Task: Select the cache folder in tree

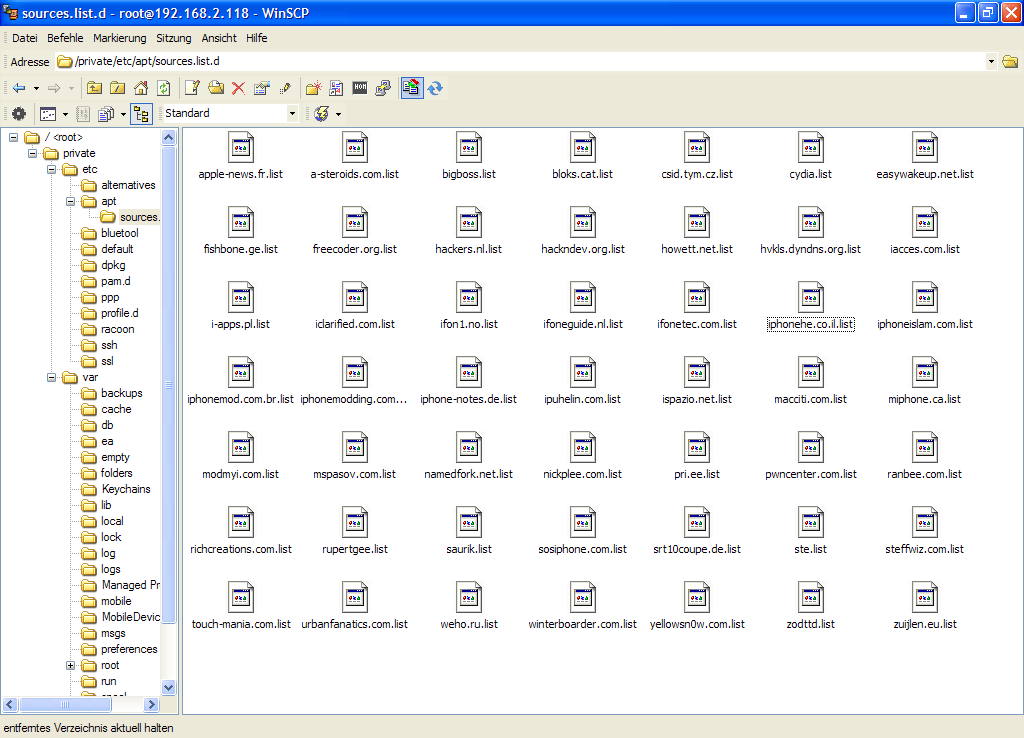Action: pyautogui.click(x=116, y=409)
